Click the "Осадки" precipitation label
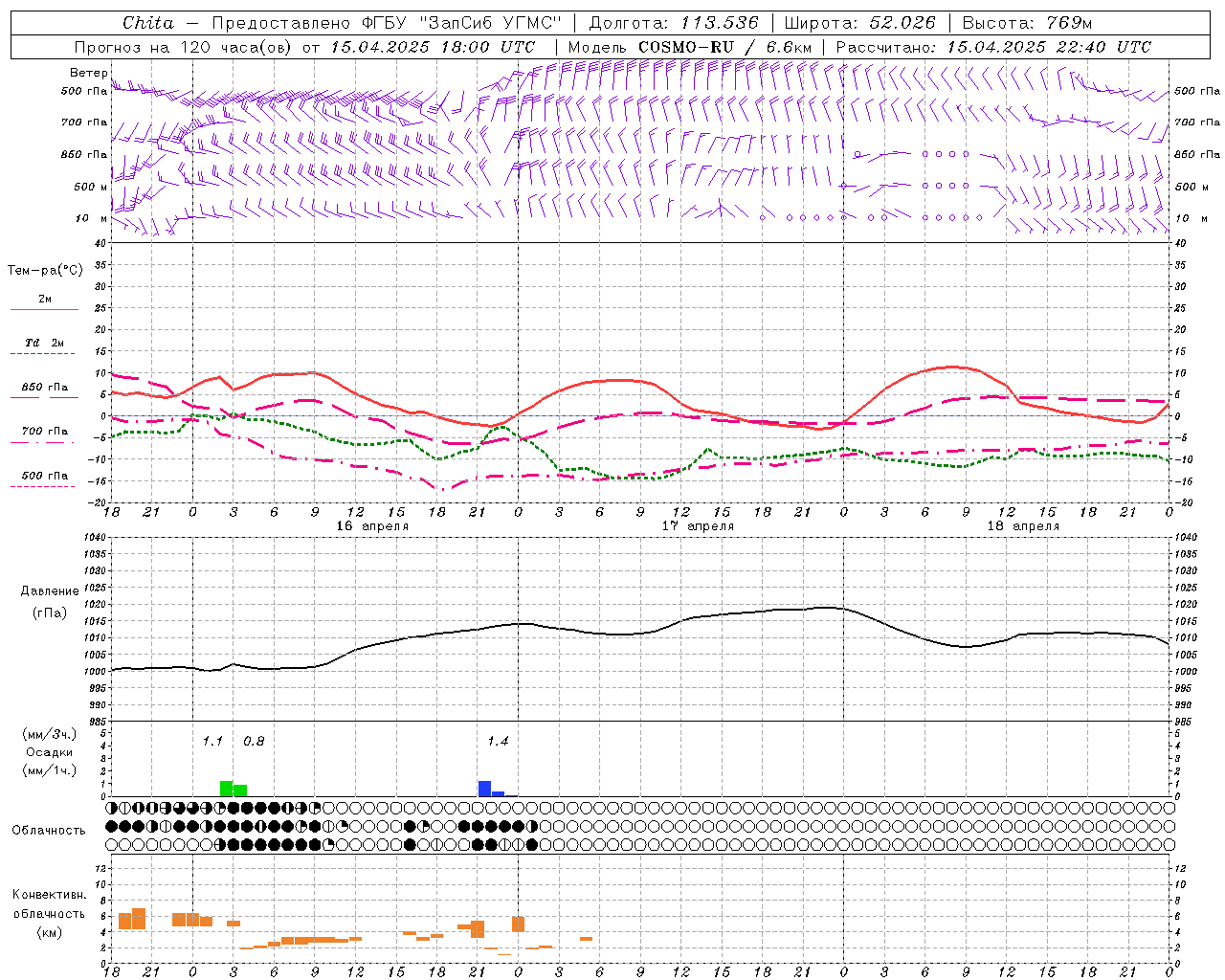Viewport: 1225px width, 980px height. click(49, 752)
